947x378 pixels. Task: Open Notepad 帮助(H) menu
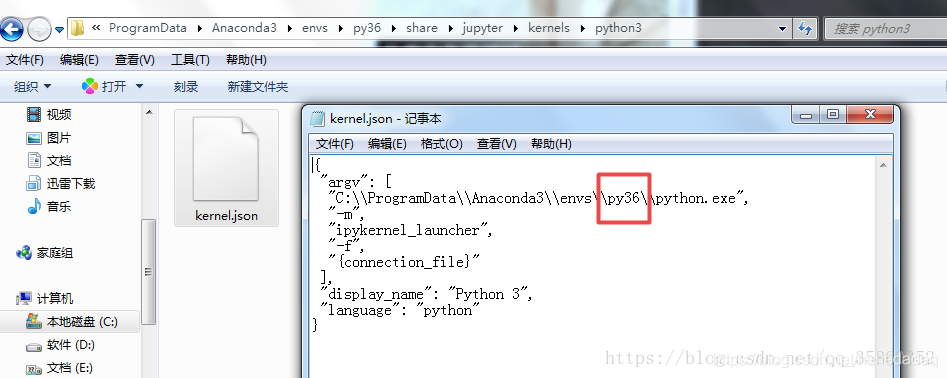pyautogui.click(x=551, y=144)
